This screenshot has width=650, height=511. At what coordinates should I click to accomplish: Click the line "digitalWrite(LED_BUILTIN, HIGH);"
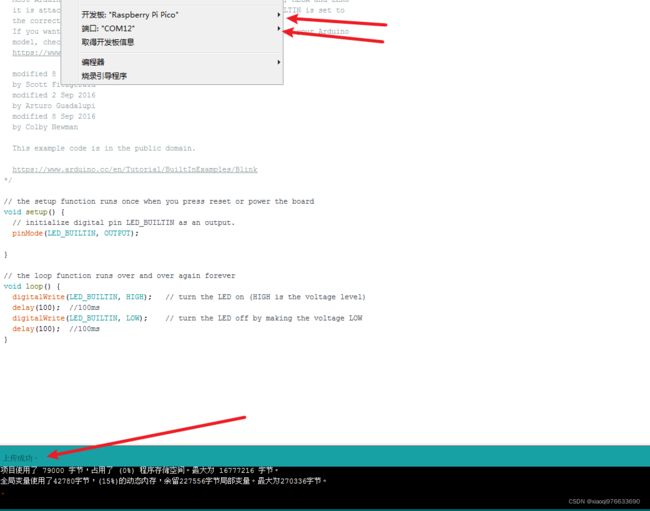pos(82,297)
